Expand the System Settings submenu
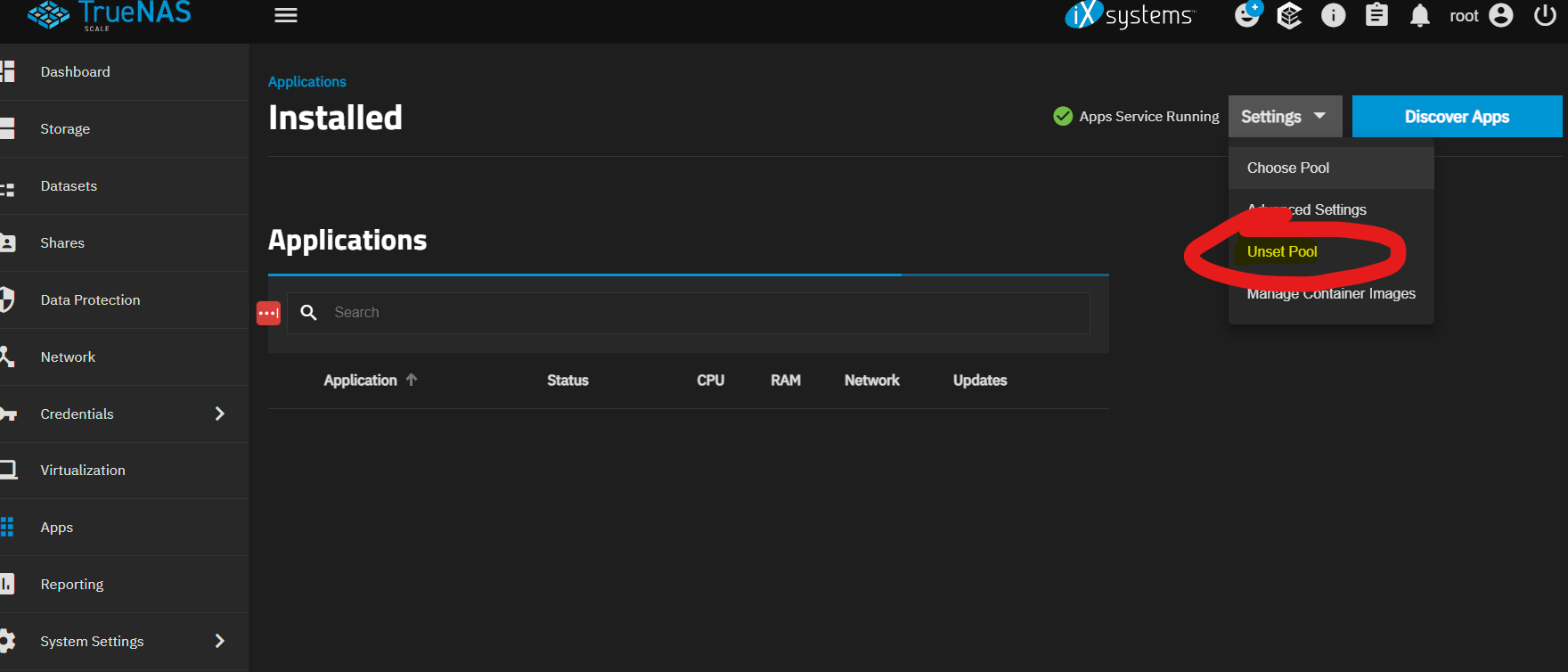The image size is (1568, 672). pyautogui.click(x=219, y=641)
